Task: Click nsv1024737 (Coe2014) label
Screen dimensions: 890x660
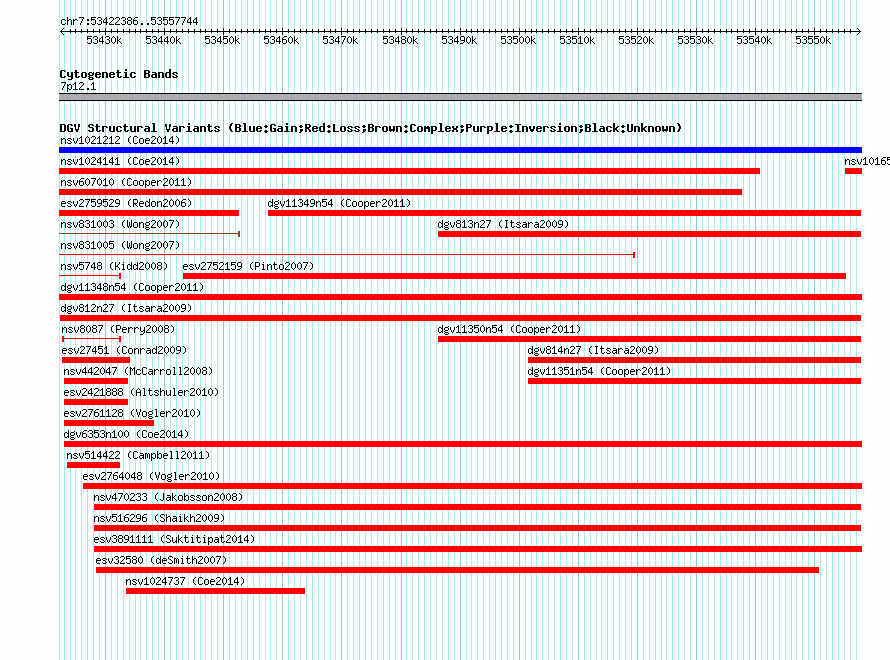Action: pos(185,581)
